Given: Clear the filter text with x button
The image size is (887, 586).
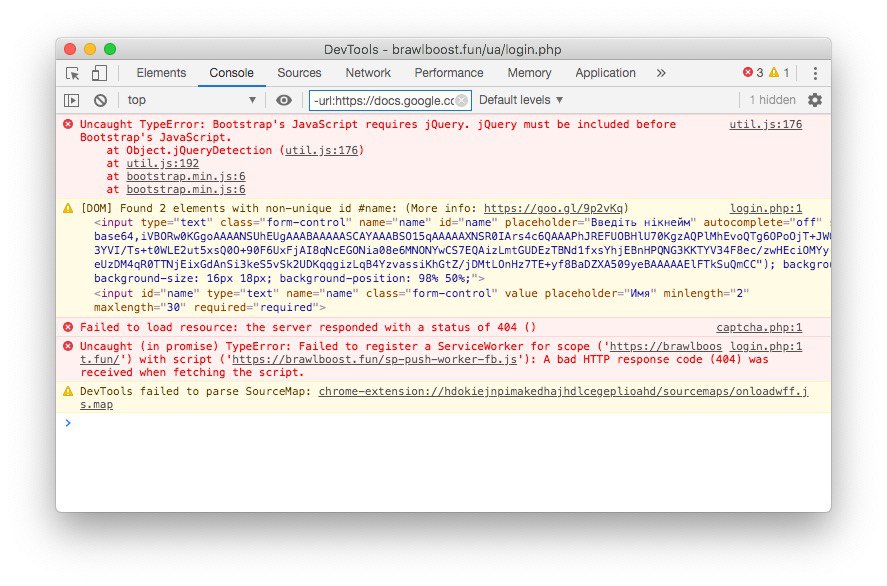Looking at the screenshot, I should [x=462, y=101].
